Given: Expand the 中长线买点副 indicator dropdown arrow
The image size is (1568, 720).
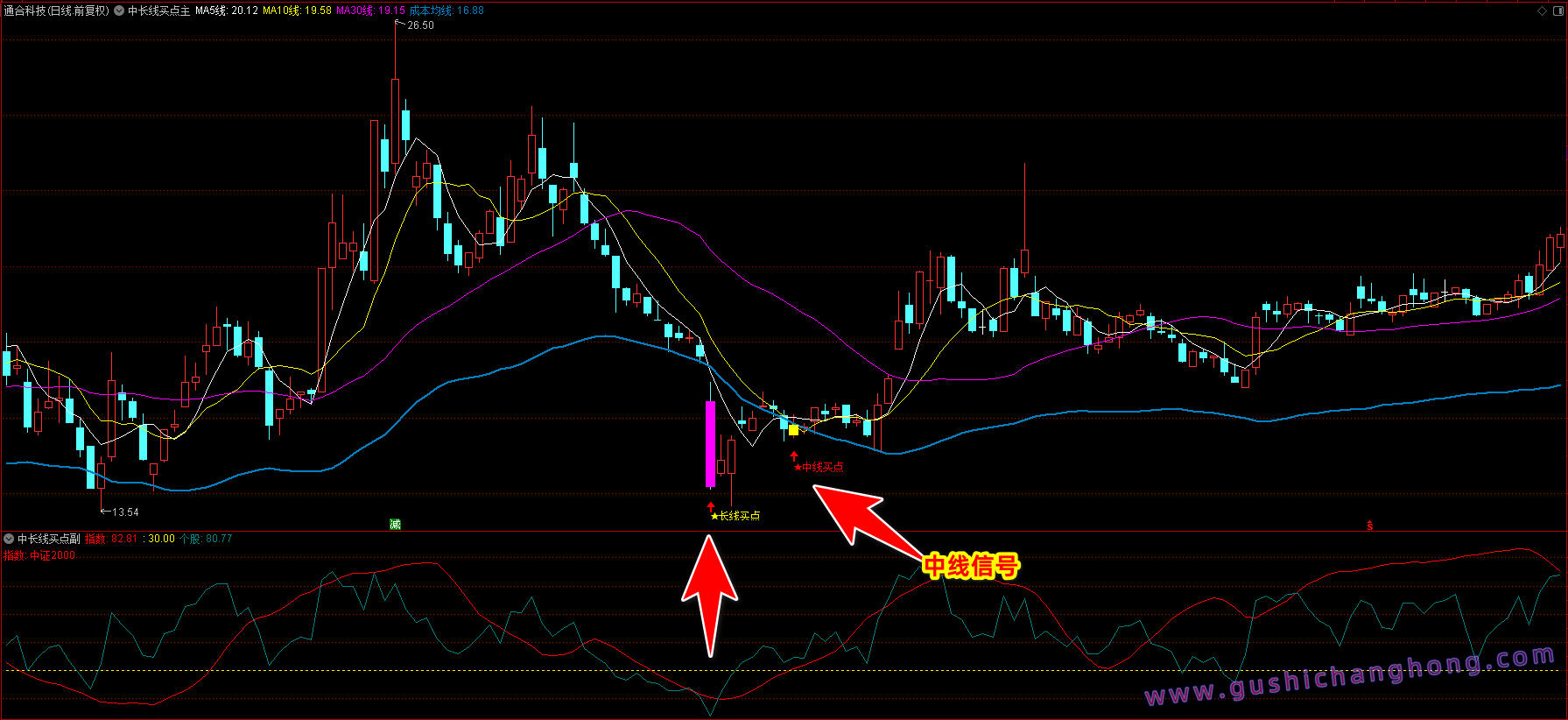Looking at the screenshot, I should [x=9, y=539].
